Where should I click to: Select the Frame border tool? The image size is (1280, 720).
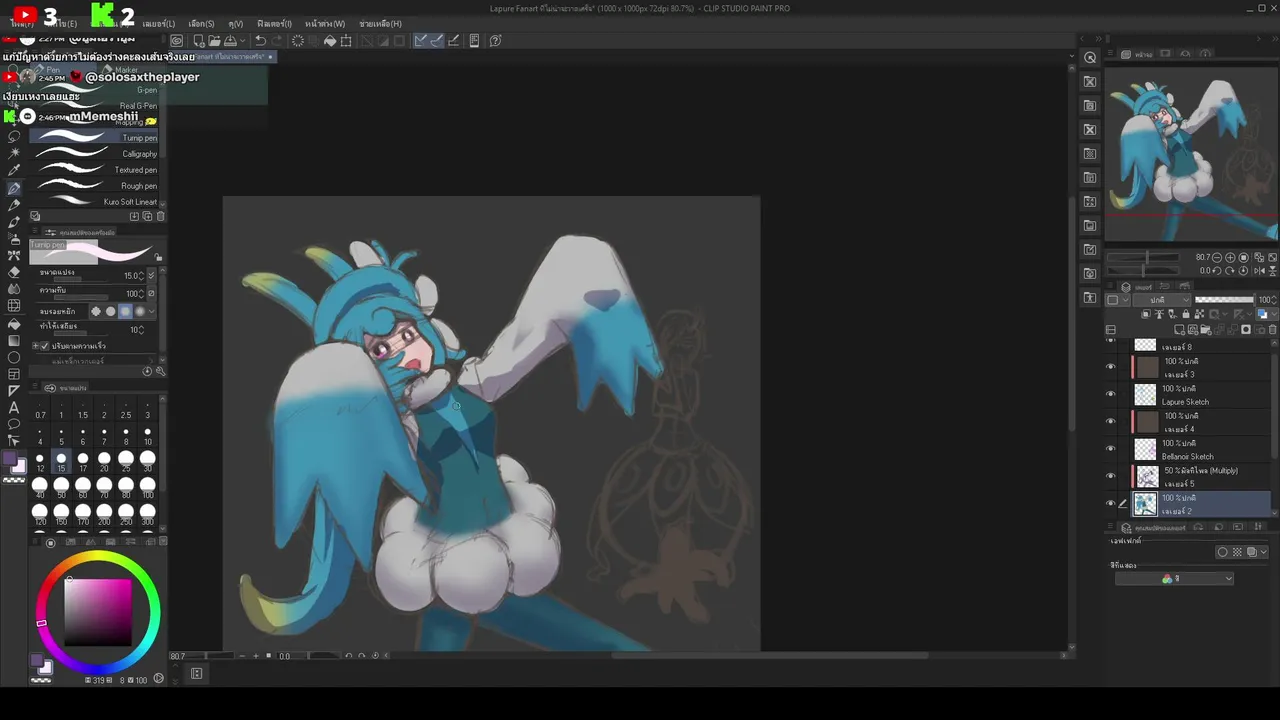point(14,374)
